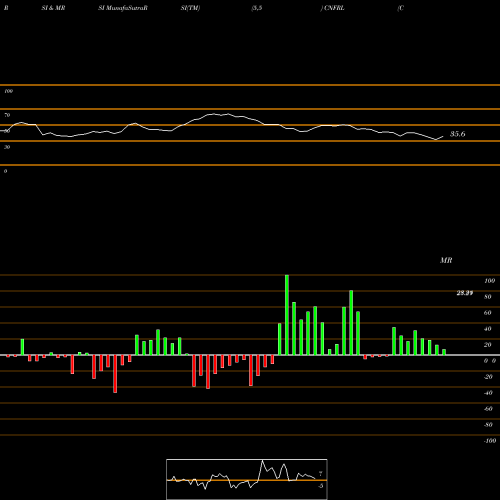Image resolution: width=500 pixels, height=500 pixels.
Task: Click the end point of the RSI line
Action: pos(443,136)
